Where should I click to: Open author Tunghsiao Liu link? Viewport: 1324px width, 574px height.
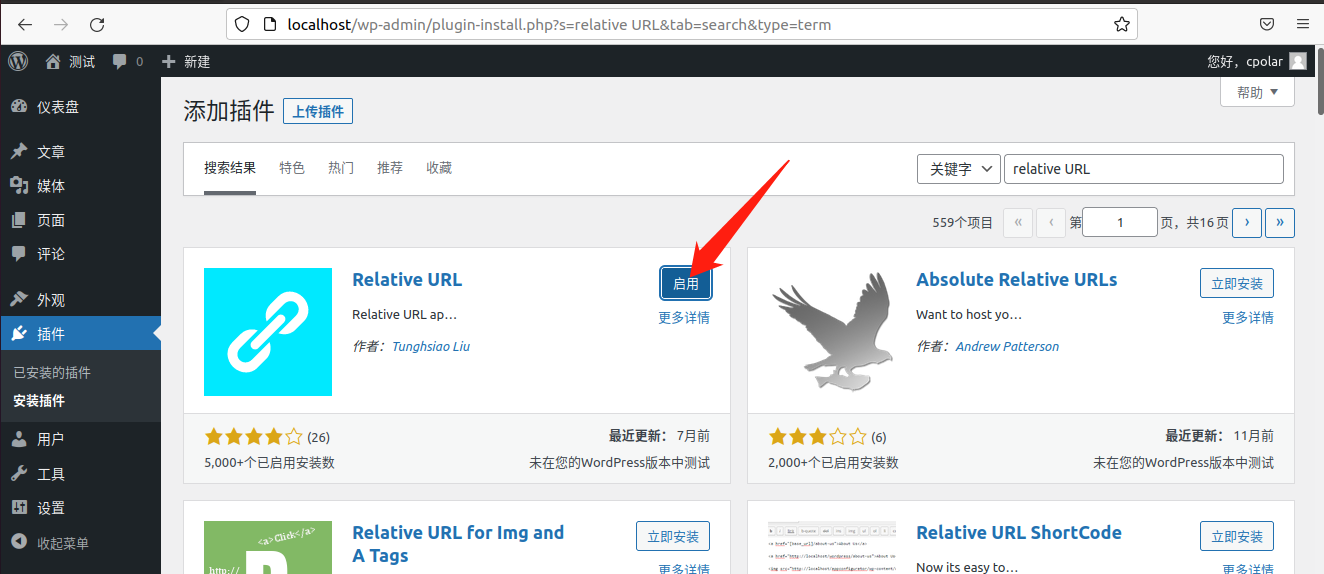[431, 346]
